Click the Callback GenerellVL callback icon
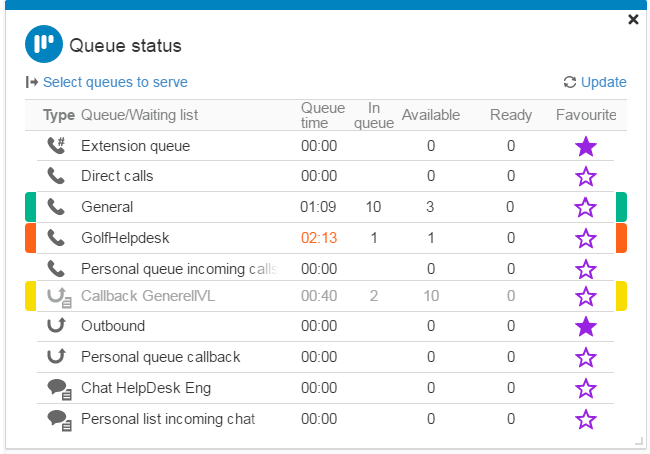Viewport: 650px width, 454px height. click(x=57, y=296)
